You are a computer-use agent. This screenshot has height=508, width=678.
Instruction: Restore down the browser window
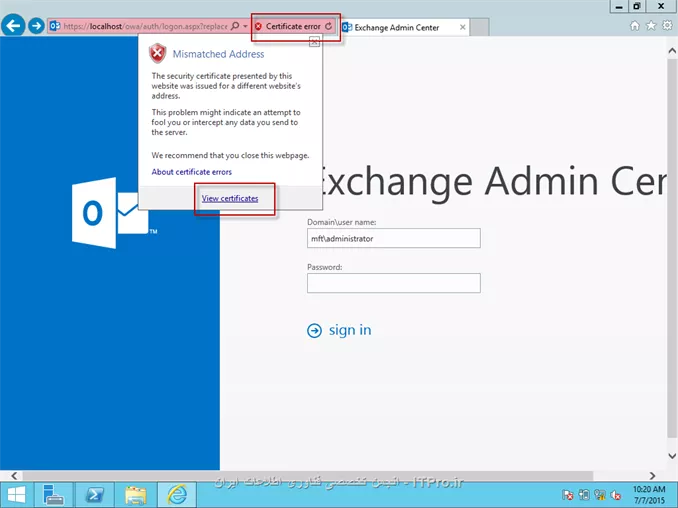tap(637, 6)
